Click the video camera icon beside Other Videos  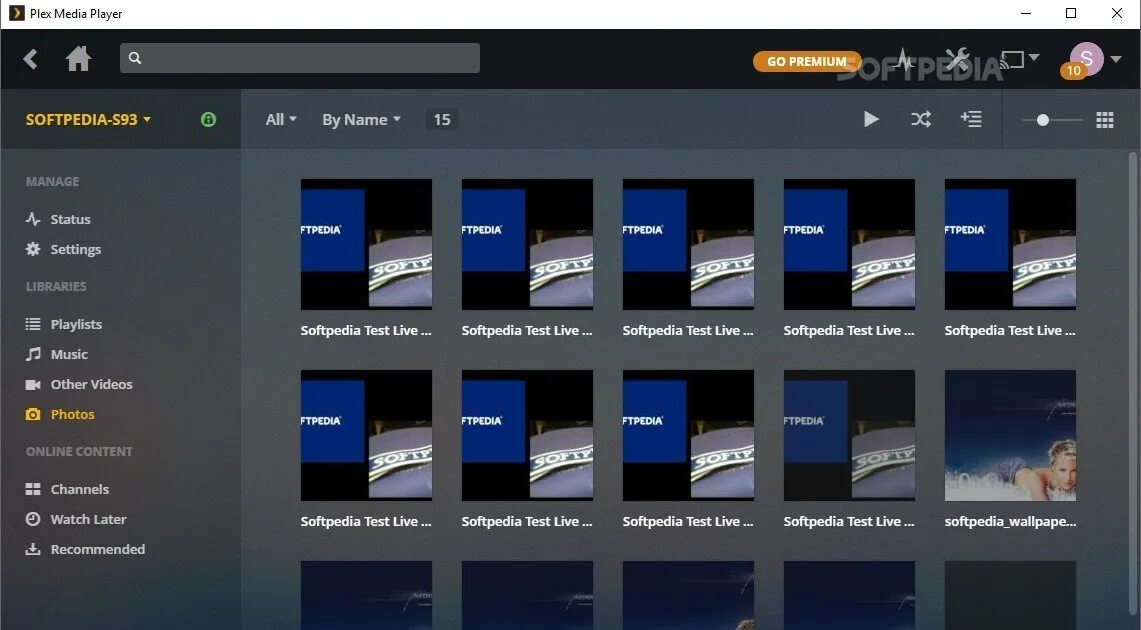[33, 384]
